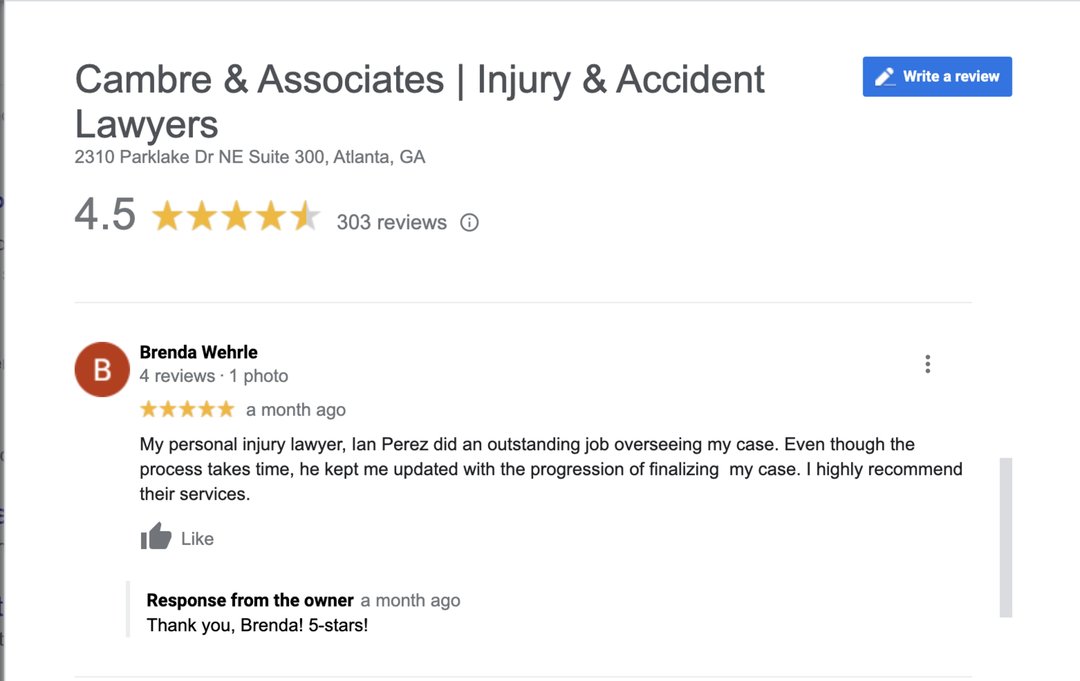Click the info icon beside 303 reviews

click(x=469, y=223)
